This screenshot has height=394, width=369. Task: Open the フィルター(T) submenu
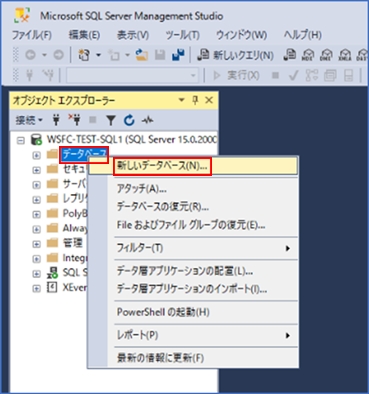pyautogui.click(x=193, y=248)
